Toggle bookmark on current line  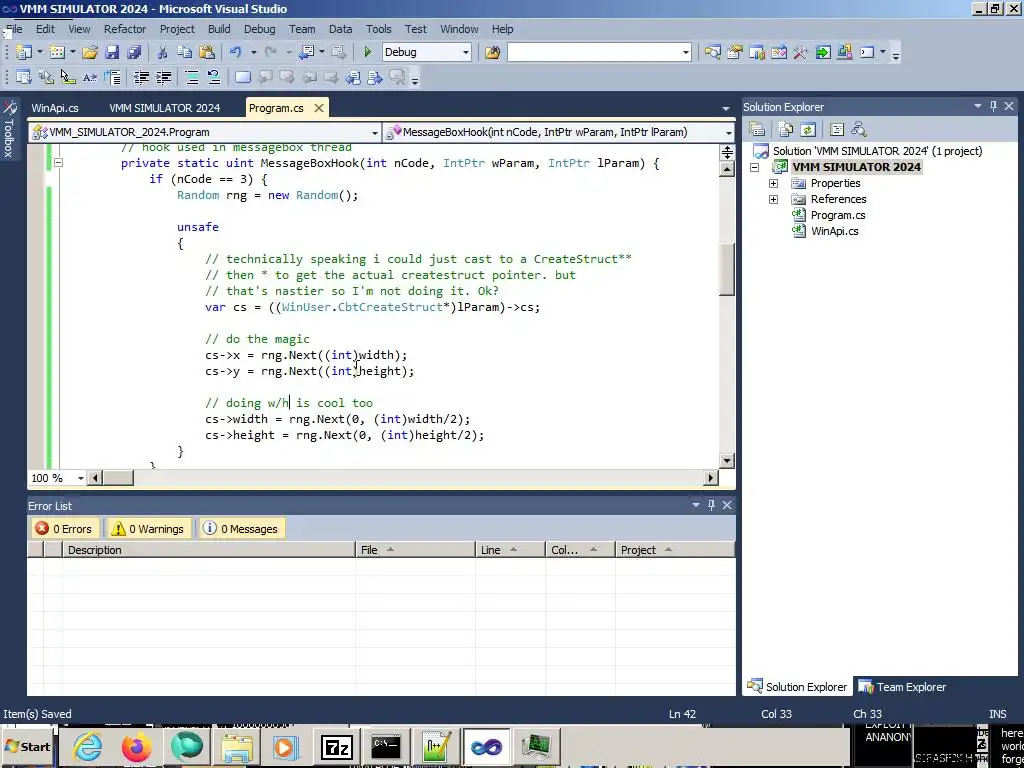pyautogui.click(x=243, y=78)
